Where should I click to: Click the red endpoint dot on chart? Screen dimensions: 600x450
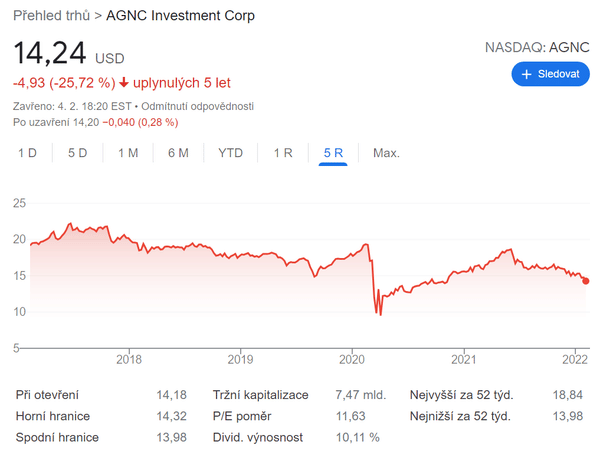click(586, 281)
